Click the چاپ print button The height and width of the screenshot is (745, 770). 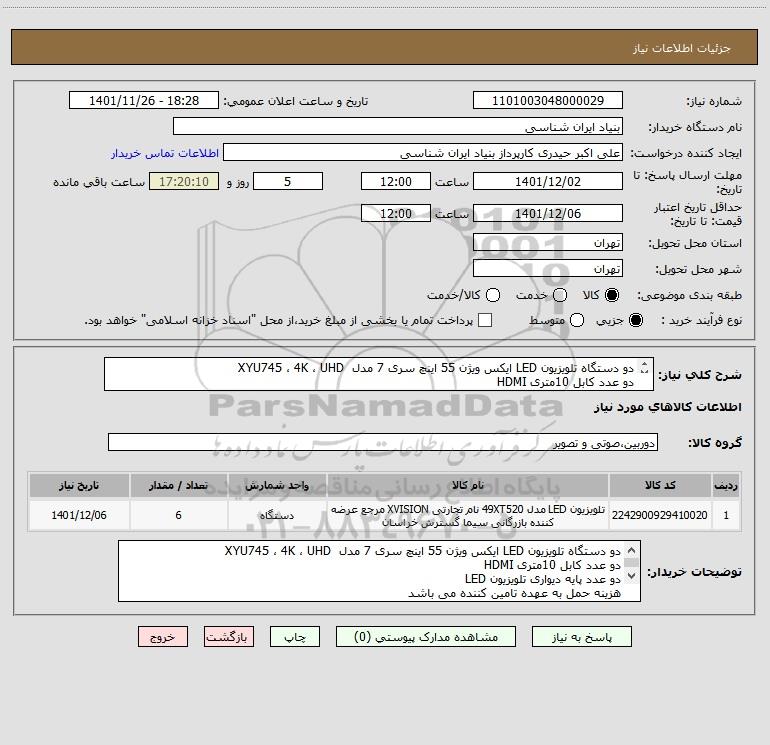[295, 637]
